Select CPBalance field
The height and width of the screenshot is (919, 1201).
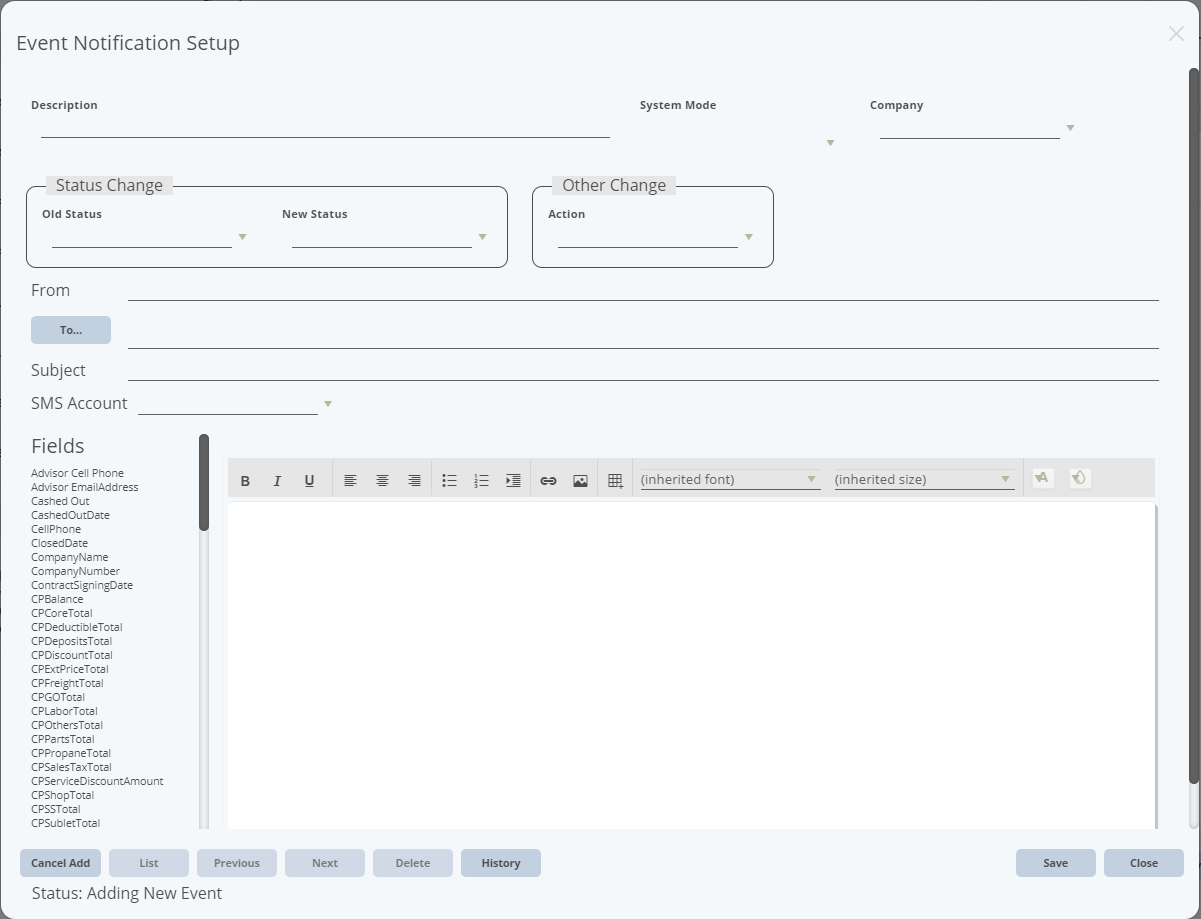(x=57, y=599)
